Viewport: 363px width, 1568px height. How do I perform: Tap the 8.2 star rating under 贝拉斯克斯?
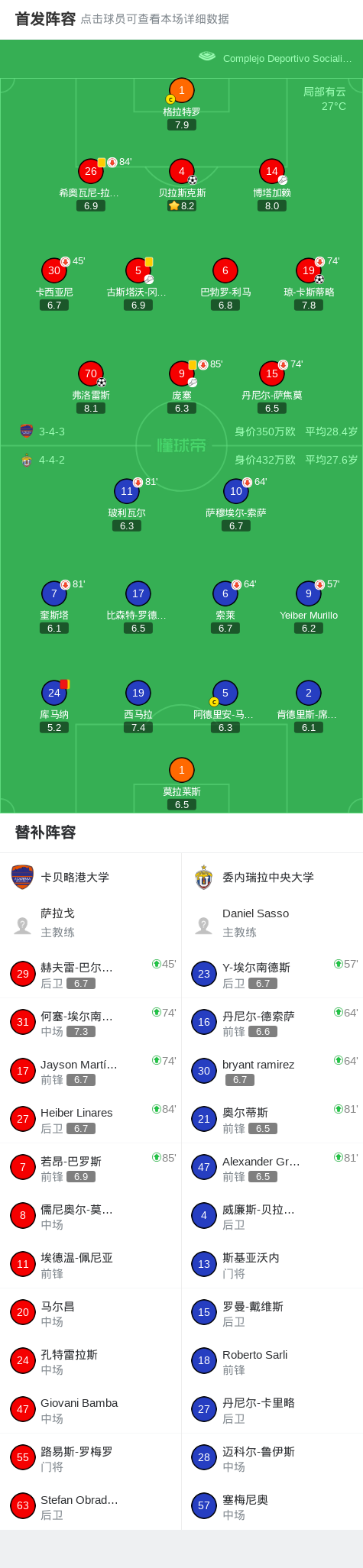click(x=182, y=205)
